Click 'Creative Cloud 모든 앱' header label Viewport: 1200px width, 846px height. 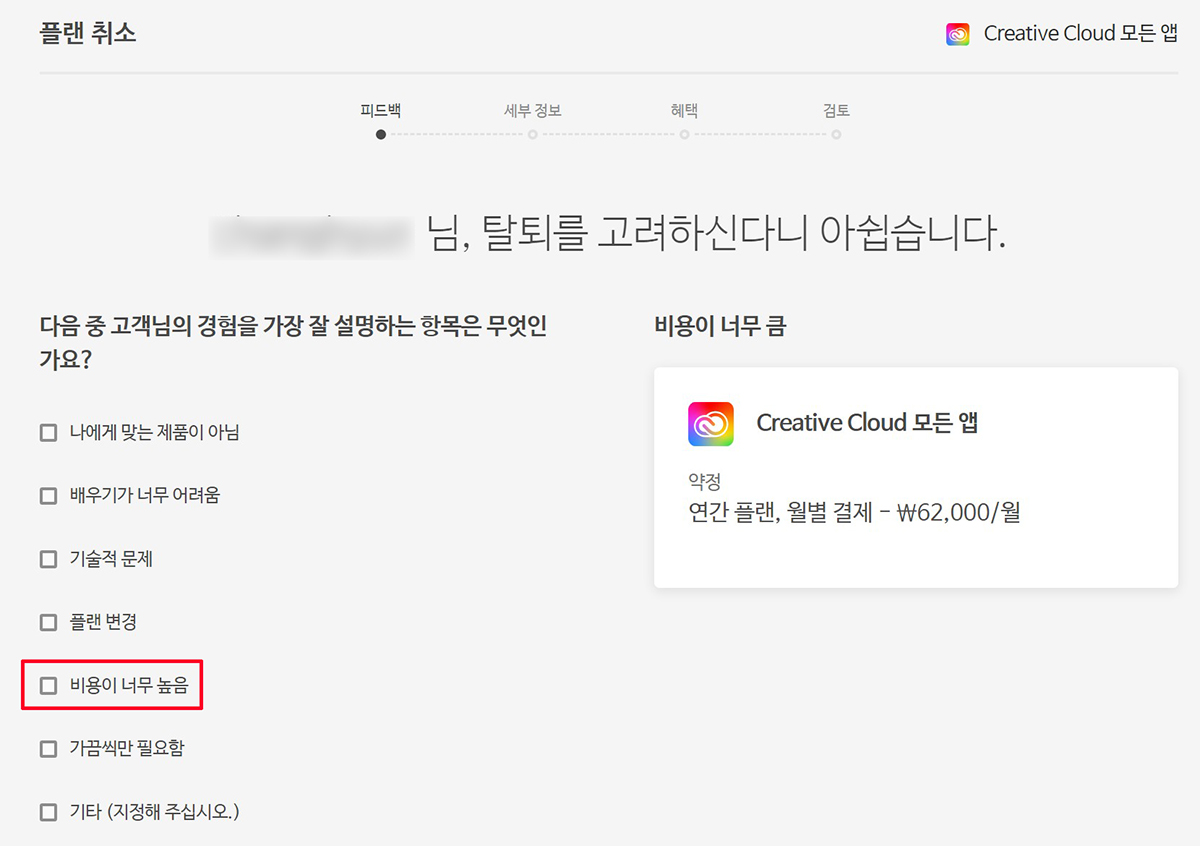click(1081, 33)
